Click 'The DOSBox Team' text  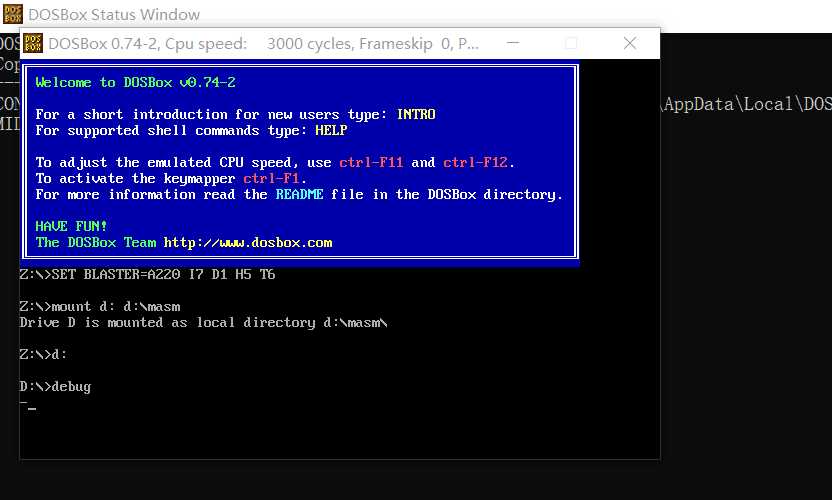(x=96, y=242)
